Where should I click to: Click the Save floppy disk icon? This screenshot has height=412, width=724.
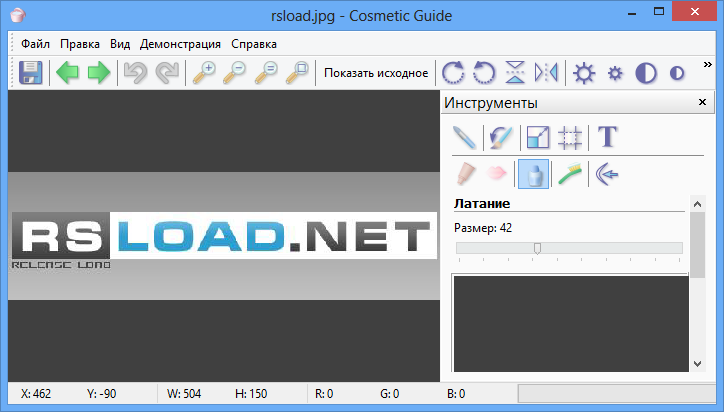(x=30, y=73)
